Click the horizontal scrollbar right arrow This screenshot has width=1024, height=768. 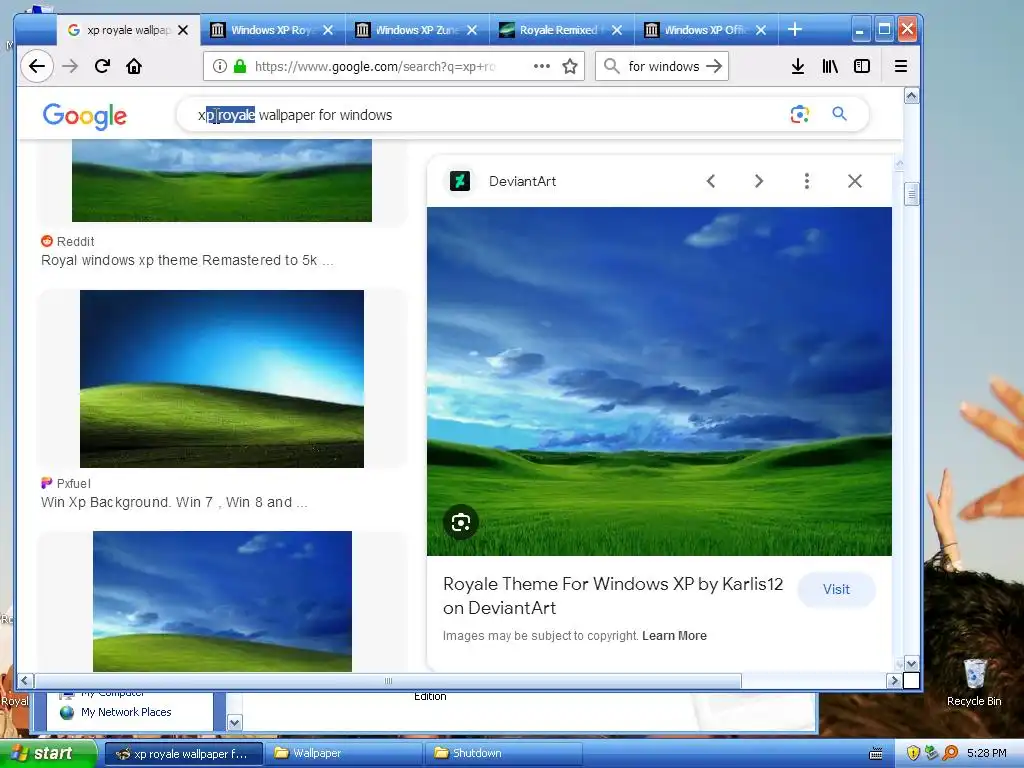pyautogui.click(x=894, y=680)
